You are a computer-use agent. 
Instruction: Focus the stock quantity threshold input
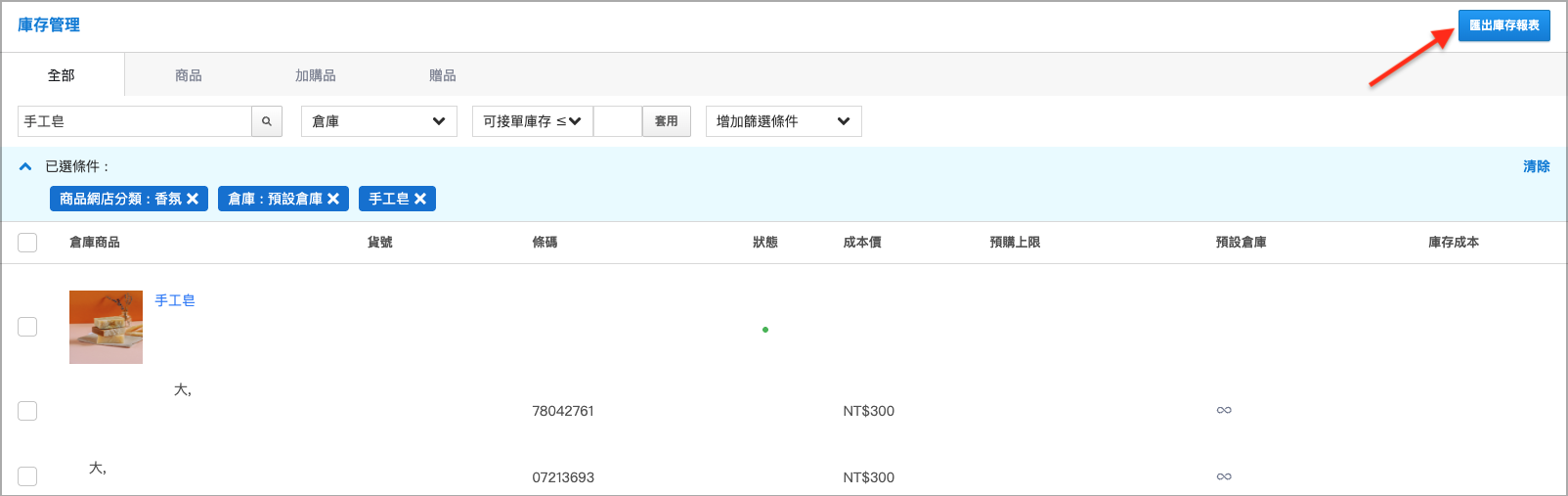(618, 121)
